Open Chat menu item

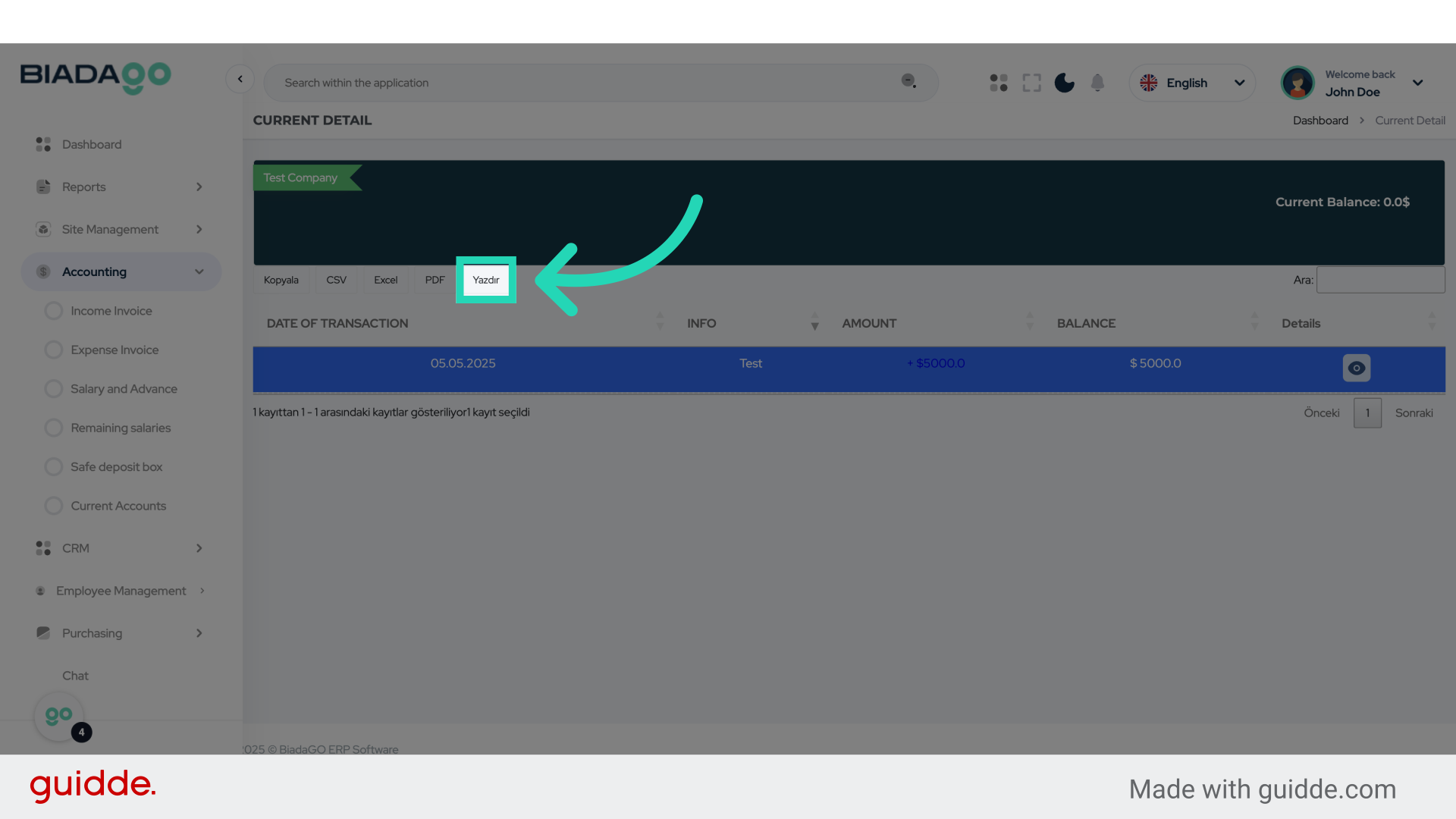[x=75, y=676]
